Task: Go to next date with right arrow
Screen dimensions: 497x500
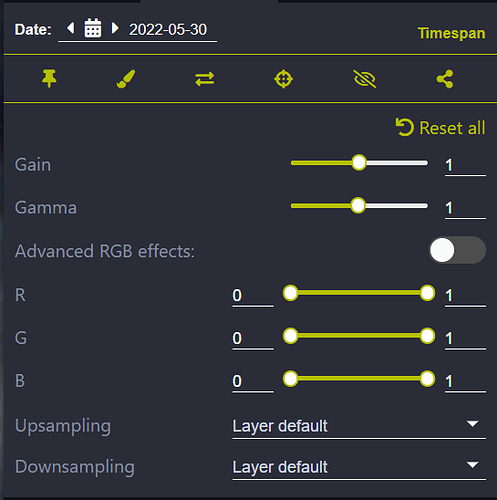Action: [115, 28]
